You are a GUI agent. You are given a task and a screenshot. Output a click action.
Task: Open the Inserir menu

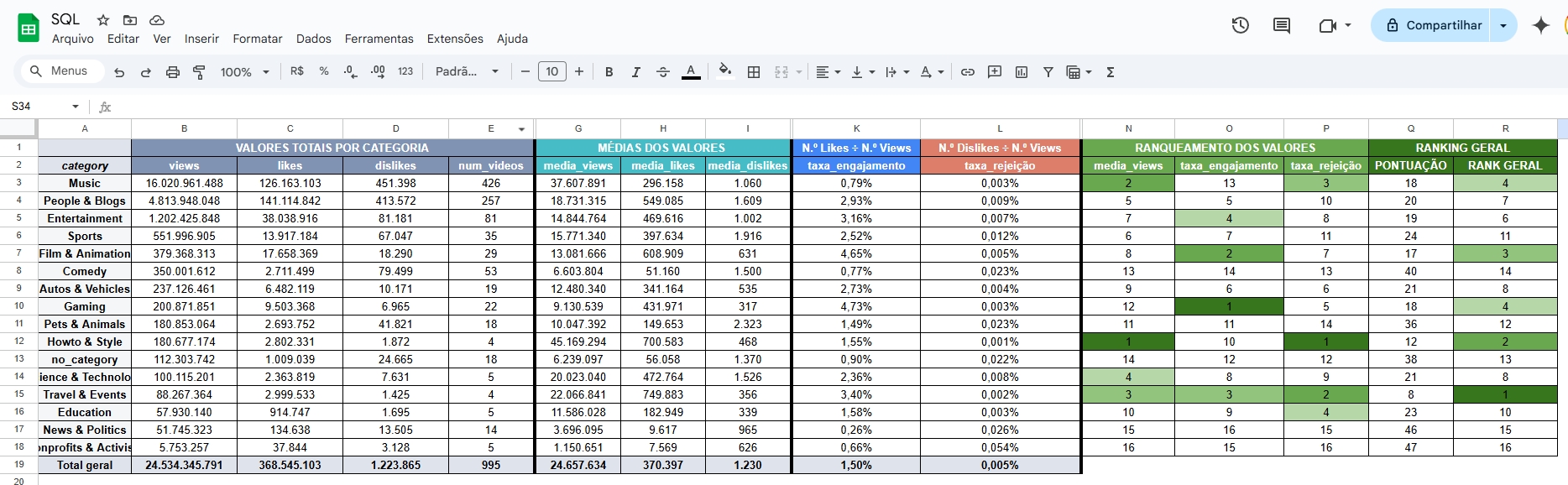[x=201, y=39]
